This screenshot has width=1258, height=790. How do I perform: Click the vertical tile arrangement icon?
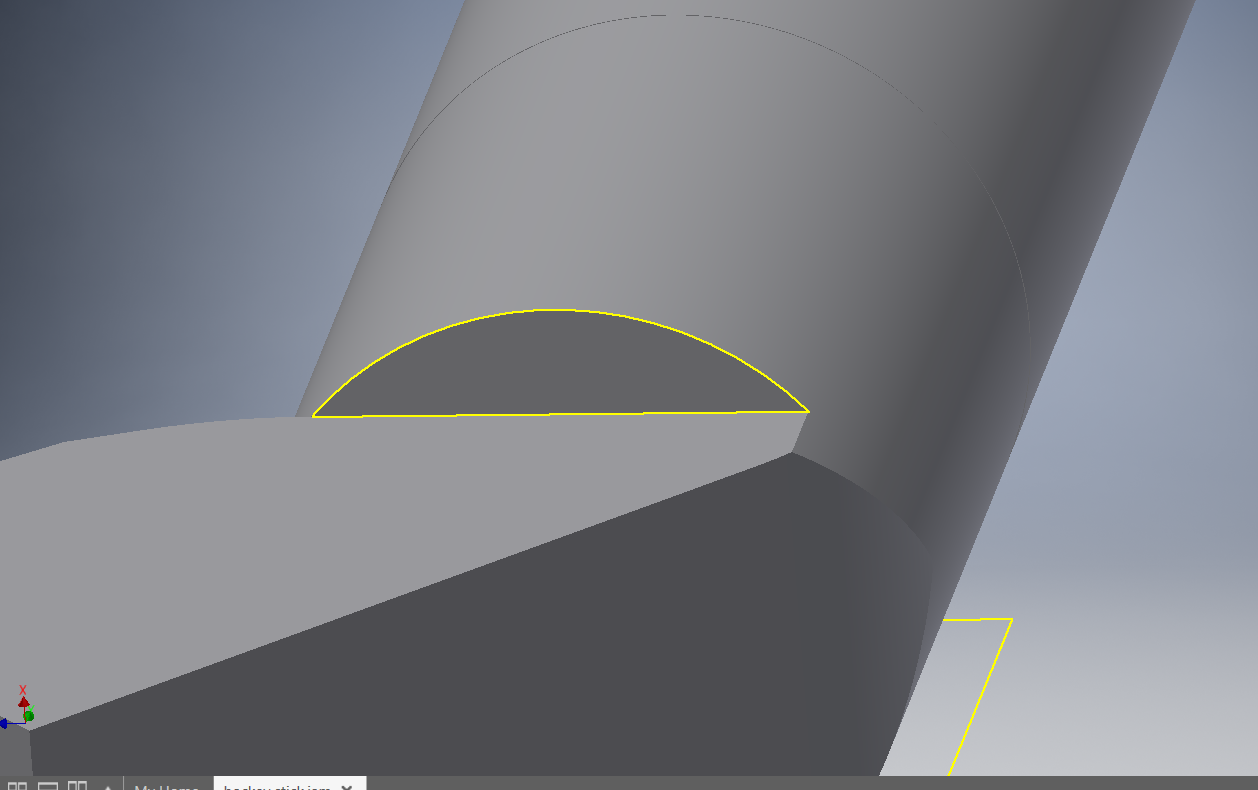click(76, 786)
